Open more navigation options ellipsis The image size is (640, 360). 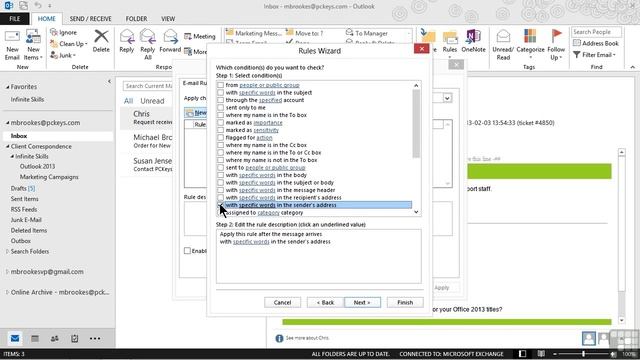[95, 338]
